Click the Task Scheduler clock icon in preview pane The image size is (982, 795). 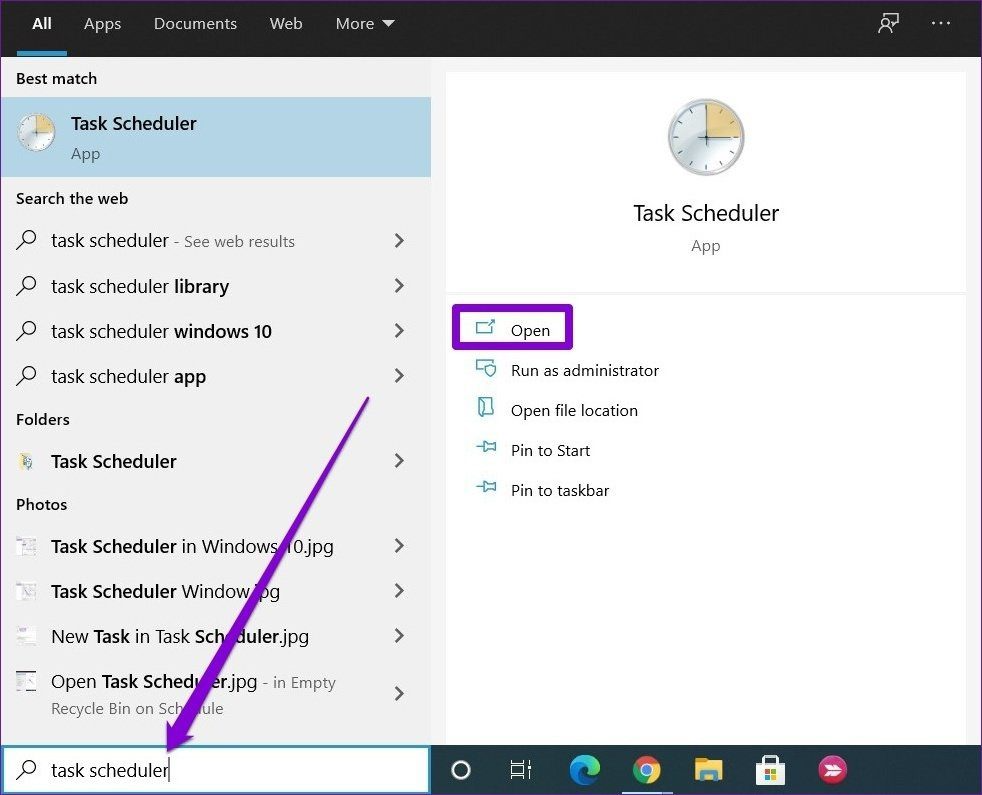pos(706,137)
